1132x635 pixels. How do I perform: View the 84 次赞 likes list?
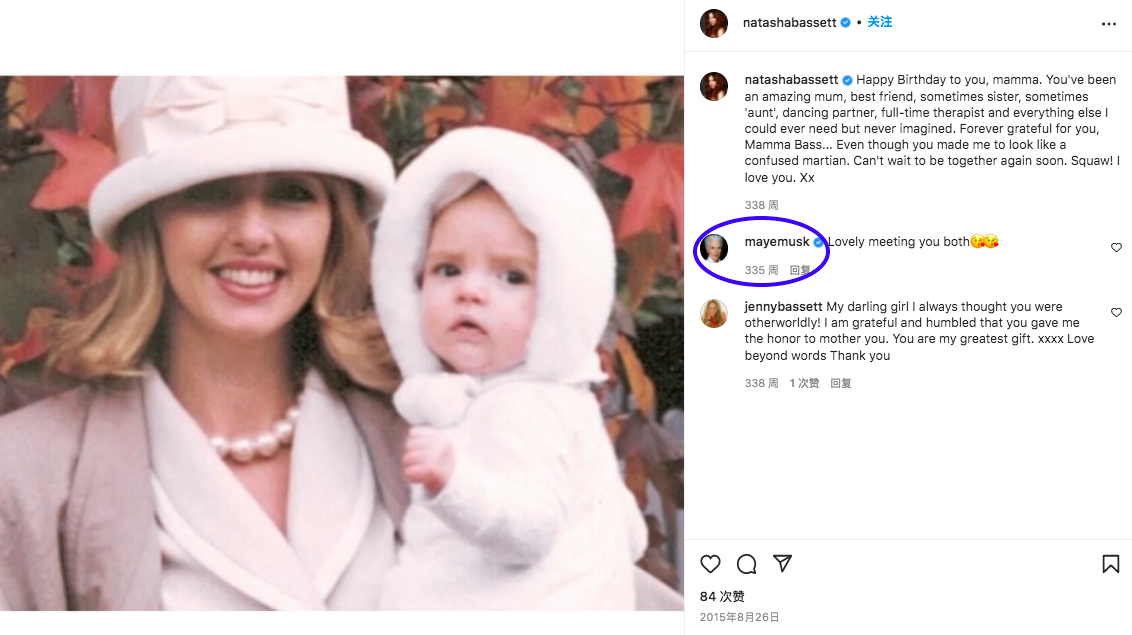click(722, 597)
